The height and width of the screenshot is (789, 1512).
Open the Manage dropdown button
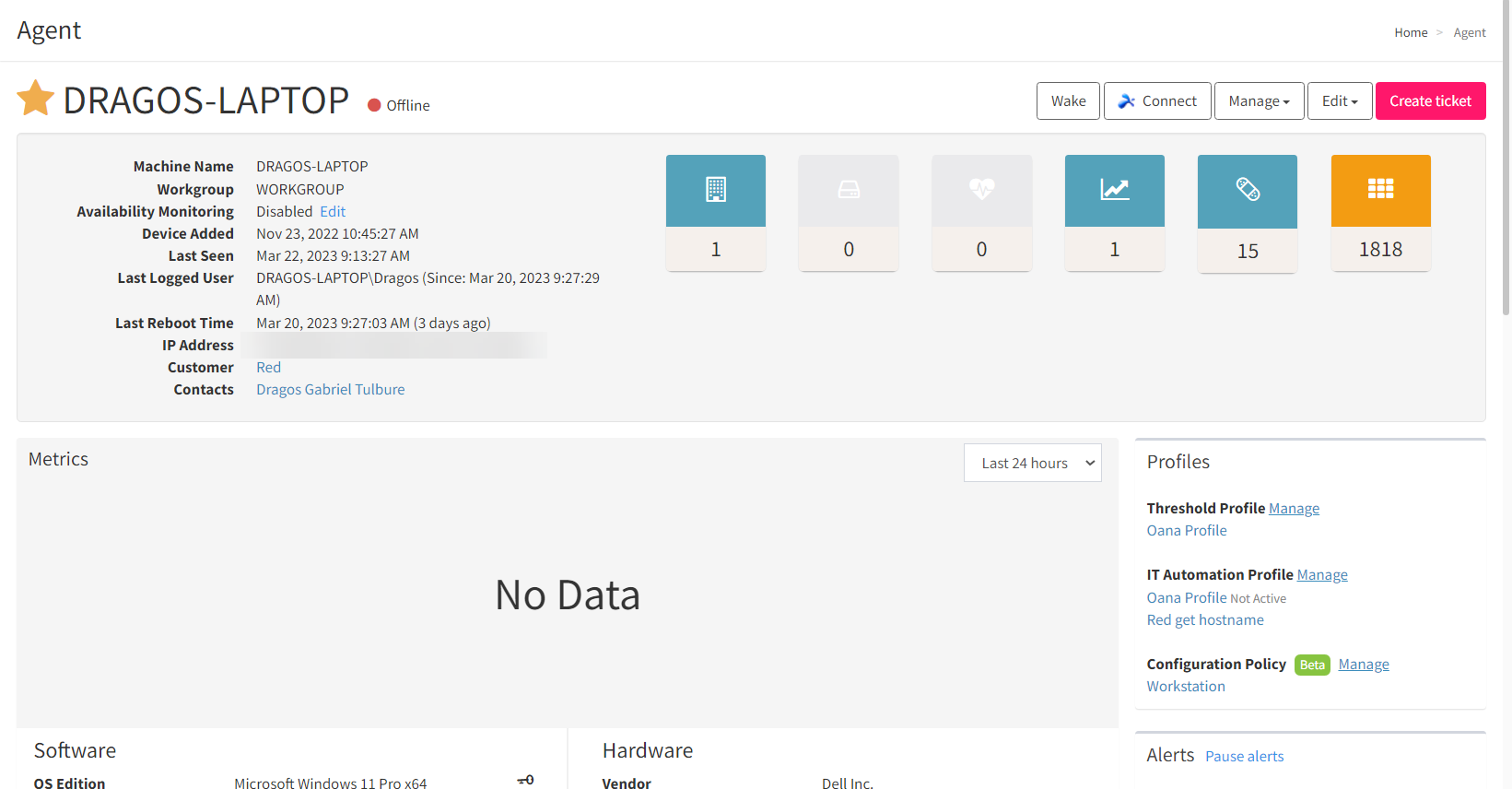coord(1260,101)
